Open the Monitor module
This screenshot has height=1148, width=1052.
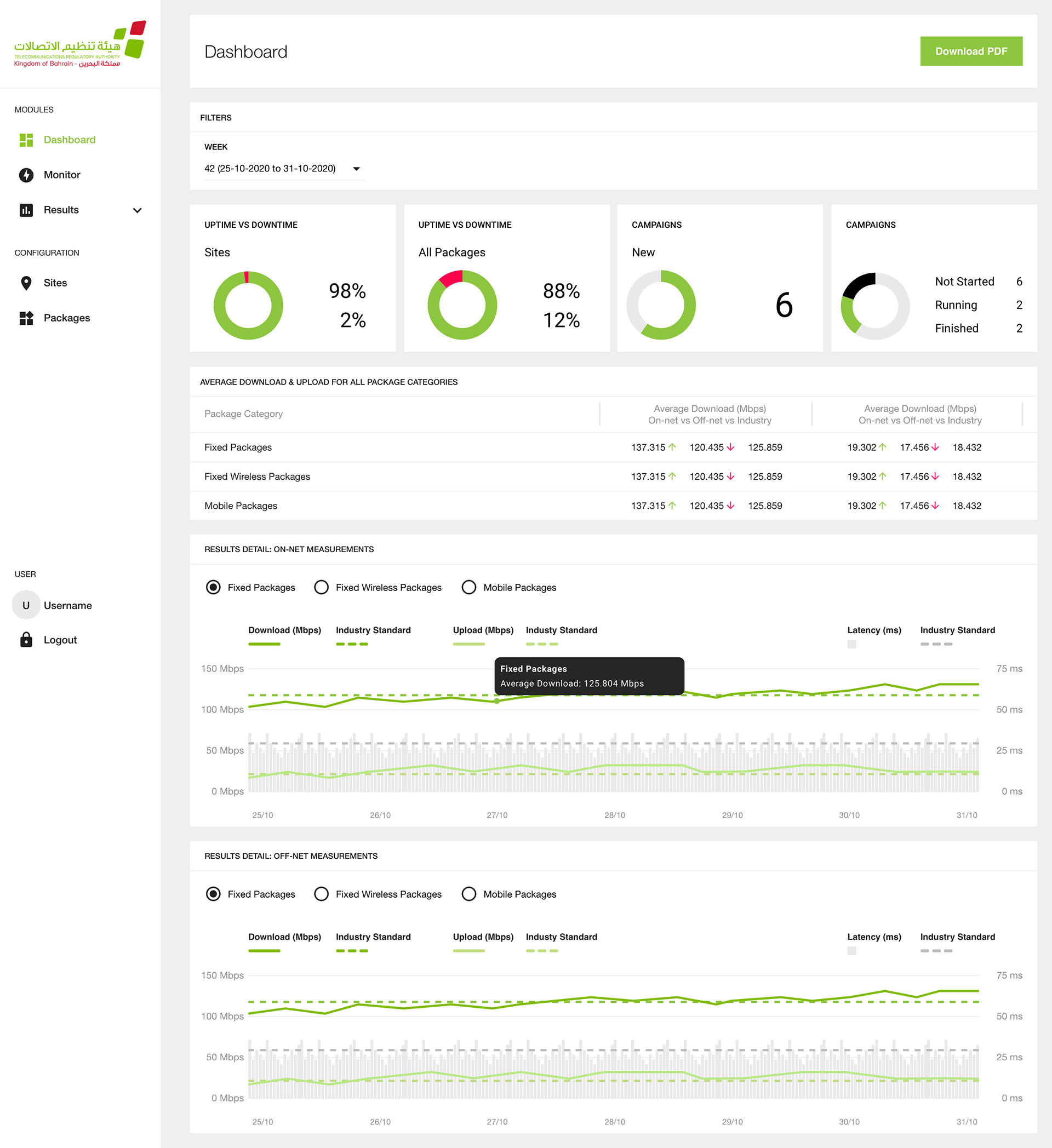[x=62, y=175]
